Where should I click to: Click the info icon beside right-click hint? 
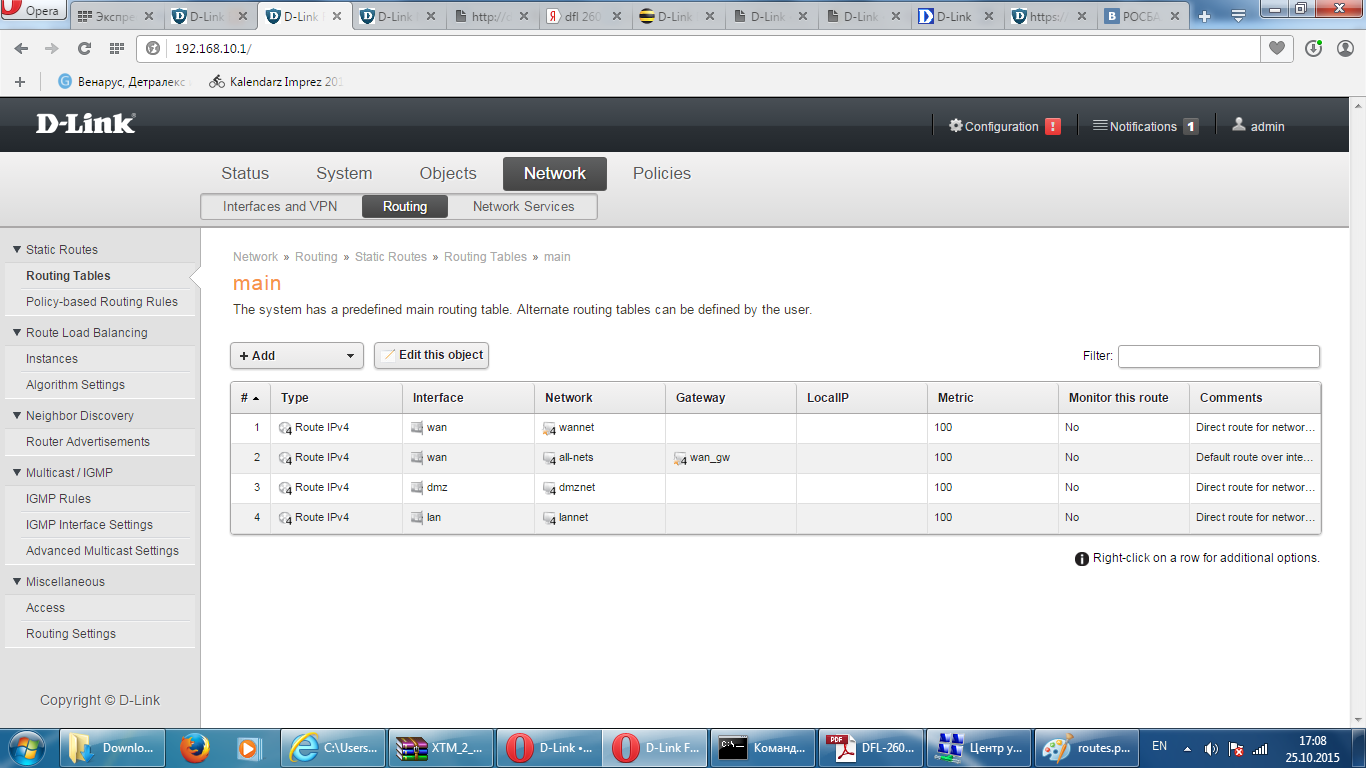pos(1081,559)
